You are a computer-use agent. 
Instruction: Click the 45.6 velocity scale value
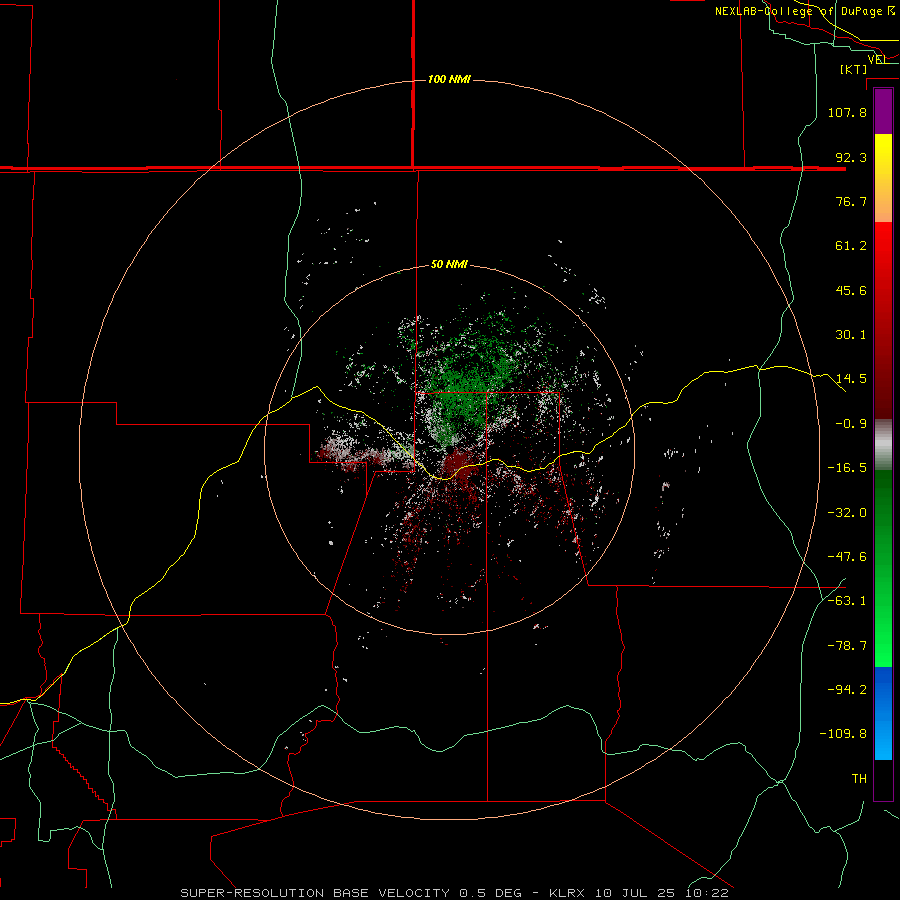click(851, 290)
